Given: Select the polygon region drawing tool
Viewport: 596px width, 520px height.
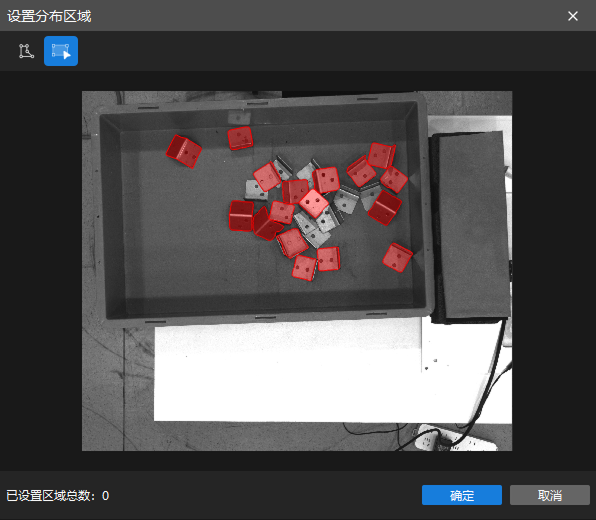Looking at the screenshot, I should [x=26, y=51].
